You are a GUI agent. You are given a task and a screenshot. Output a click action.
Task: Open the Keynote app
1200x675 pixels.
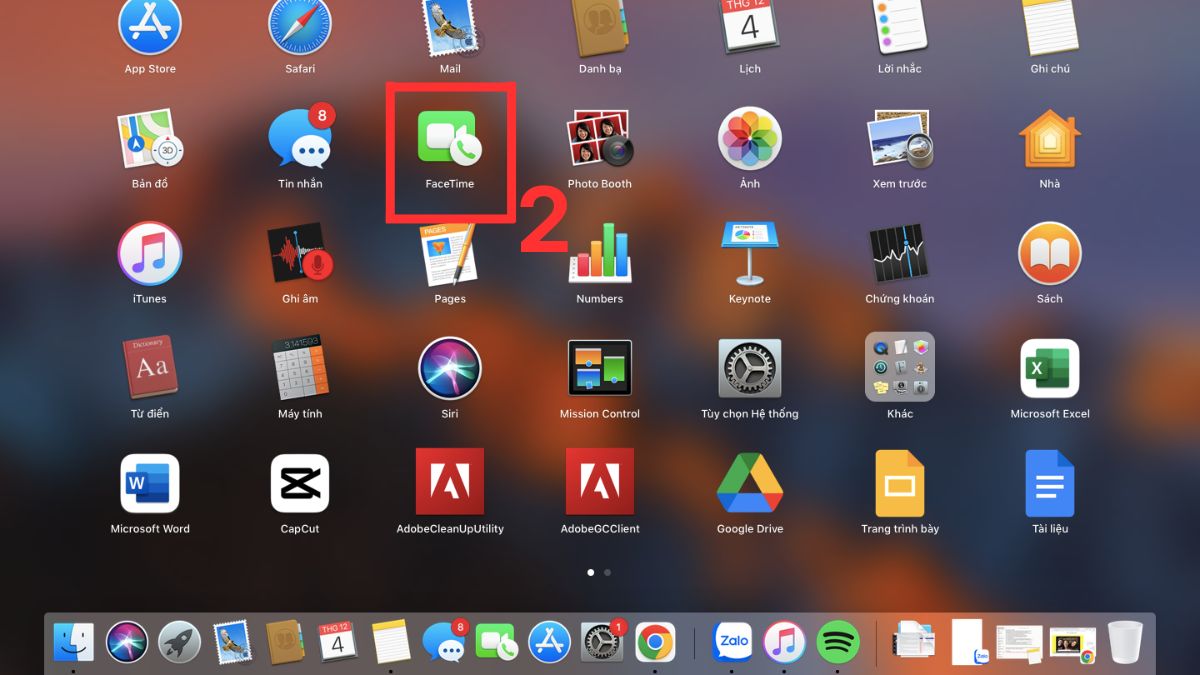tap(749, 255)
